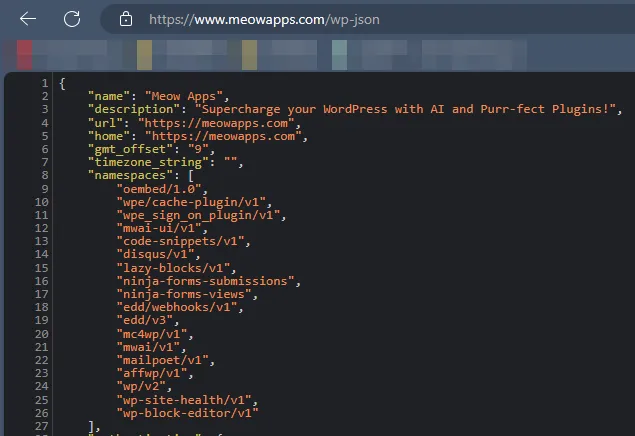The height and width of the screenshot is (436, 635).
Task: Click line number 27 in the gutter
Action: point(41,426)
